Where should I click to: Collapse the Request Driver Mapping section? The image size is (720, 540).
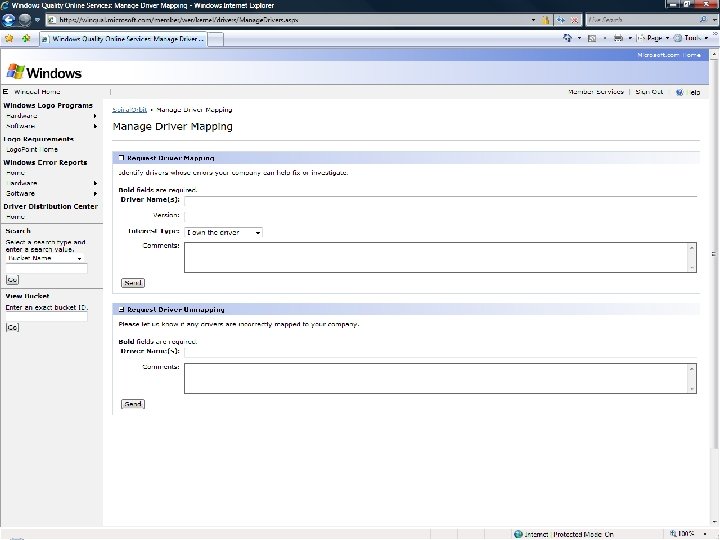point(121,158)
